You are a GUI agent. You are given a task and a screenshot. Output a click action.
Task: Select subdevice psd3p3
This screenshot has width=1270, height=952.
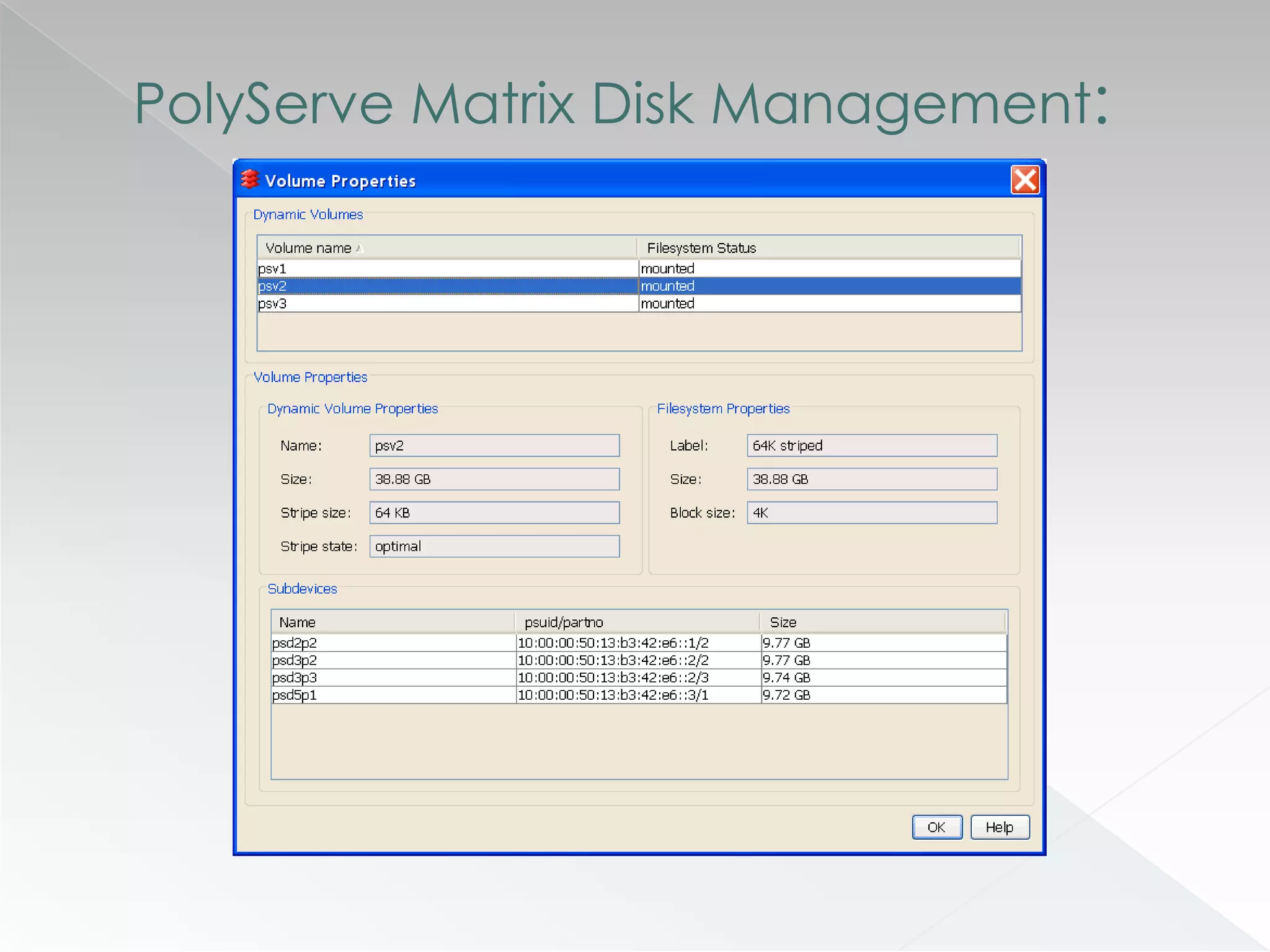[394, 677]
